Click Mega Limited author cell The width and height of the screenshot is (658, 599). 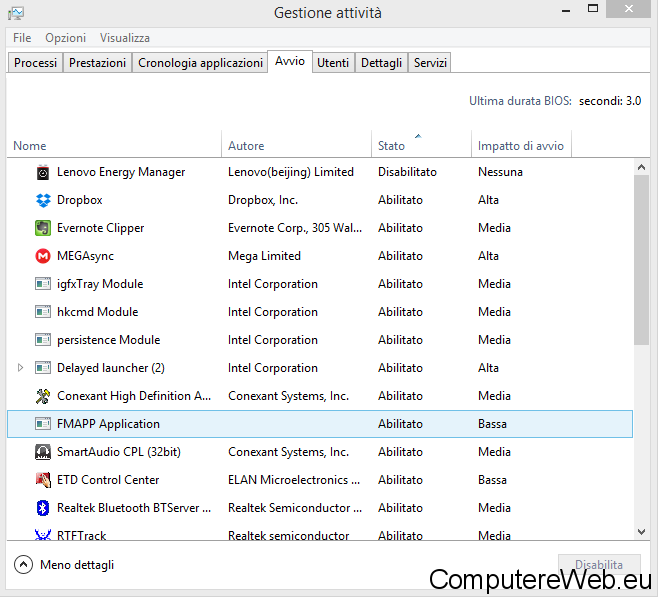coord(264,256)
